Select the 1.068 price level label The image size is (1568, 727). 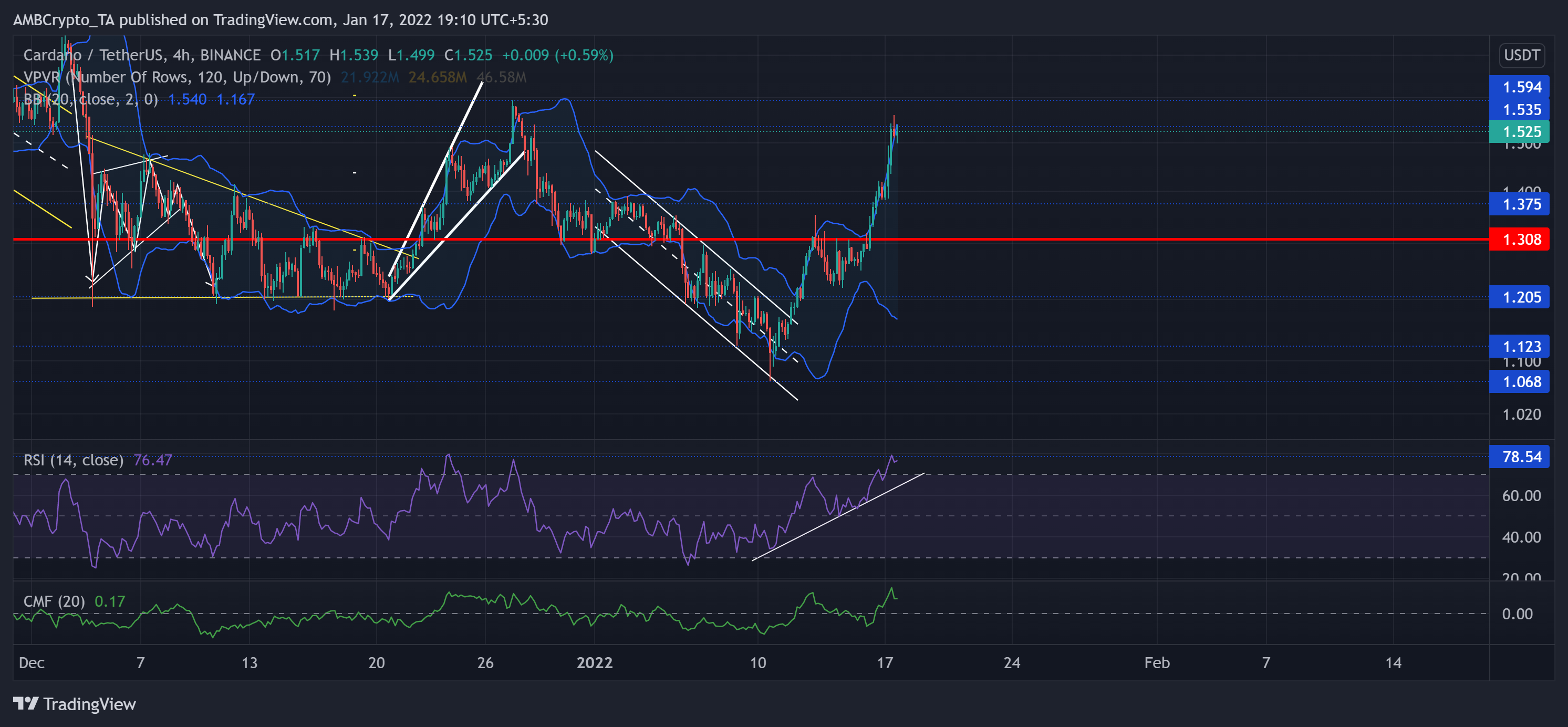click(1519, 382)
